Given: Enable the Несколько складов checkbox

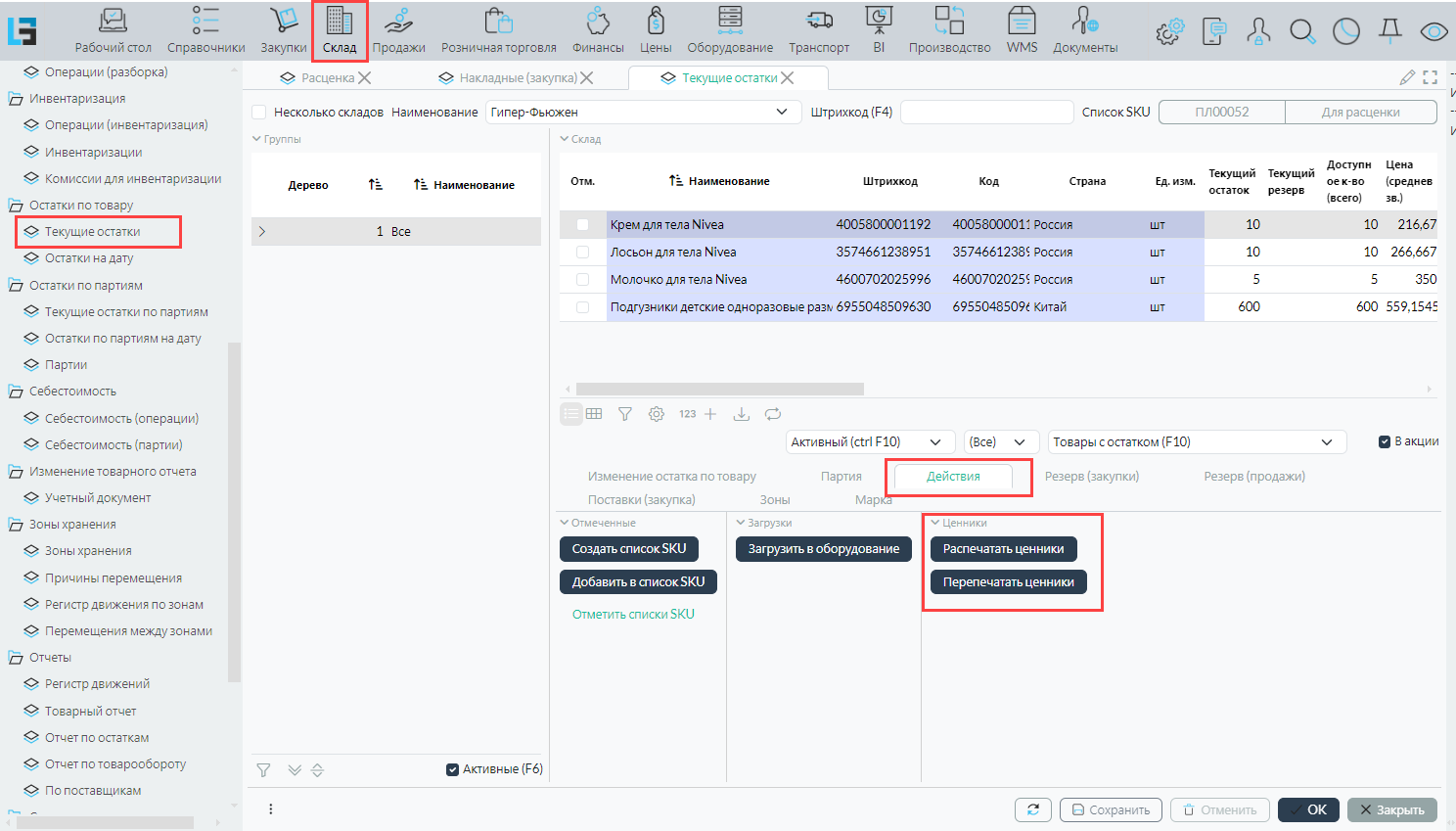Looking at the screenshot, I should tap(259, 113).
